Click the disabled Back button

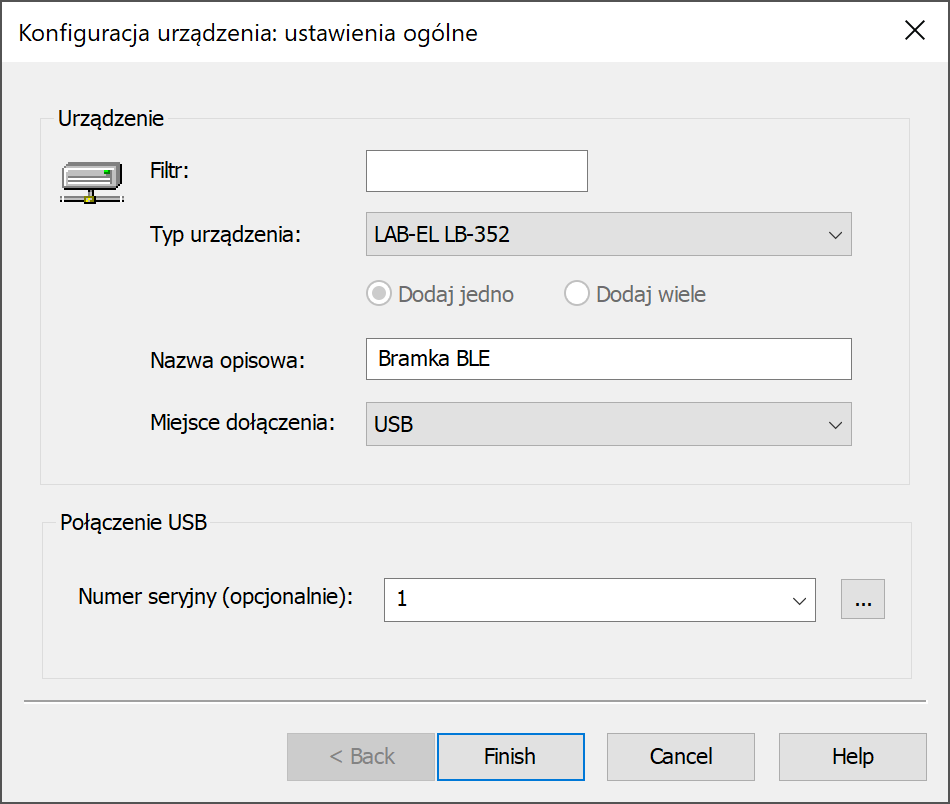pos(361,757)
